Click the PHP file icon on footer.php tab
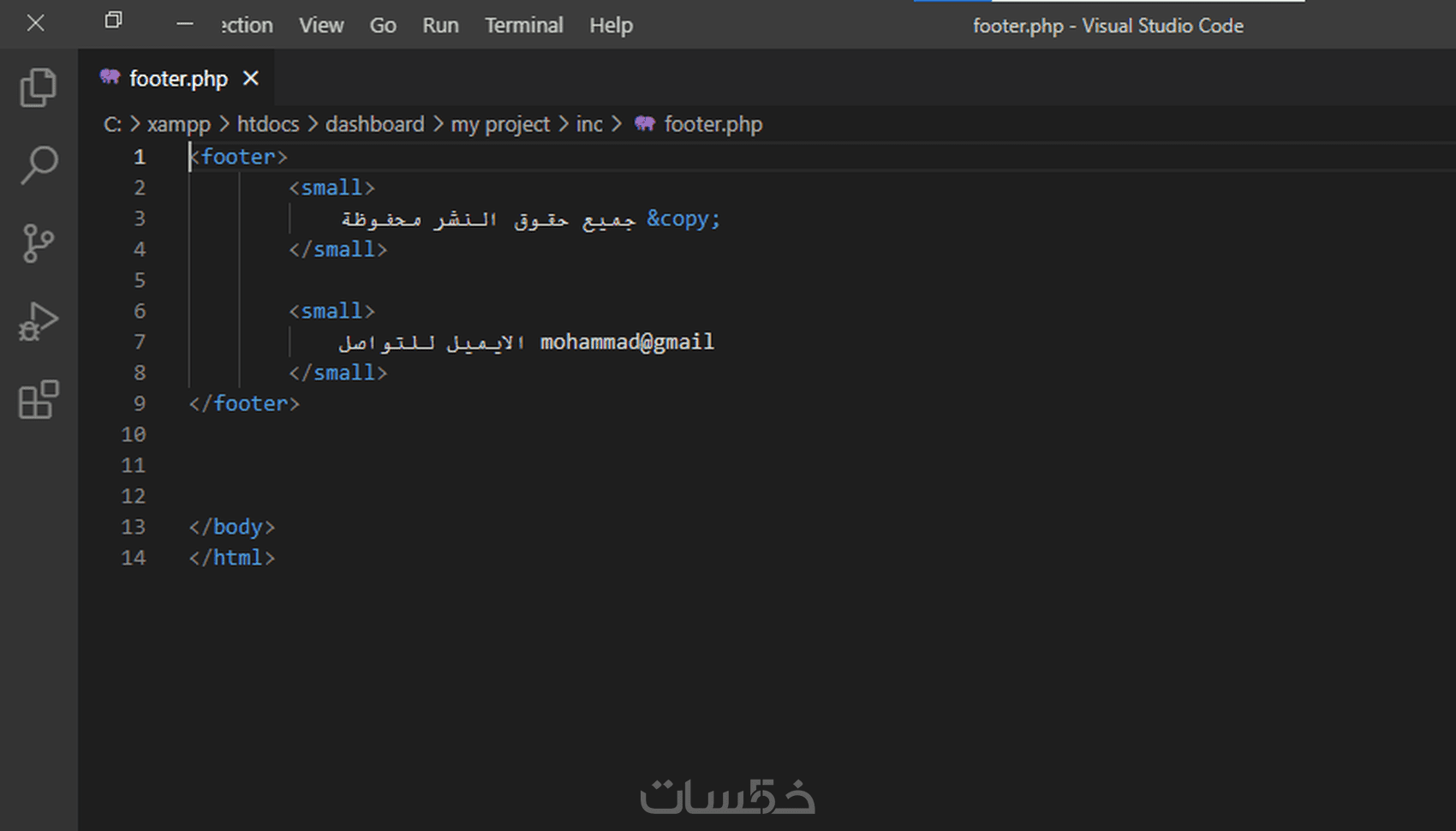The image size is (1456, 831). 108,78
